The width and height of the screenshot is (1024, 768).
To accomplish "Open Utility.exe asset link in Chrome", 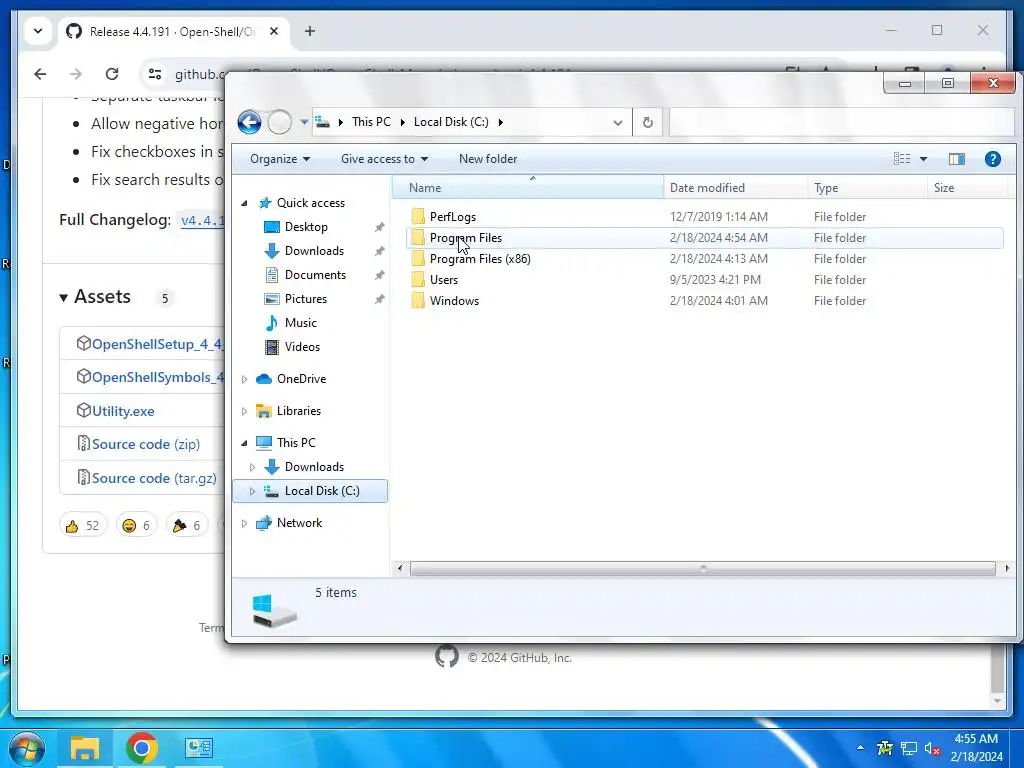I will click(123, 411).
